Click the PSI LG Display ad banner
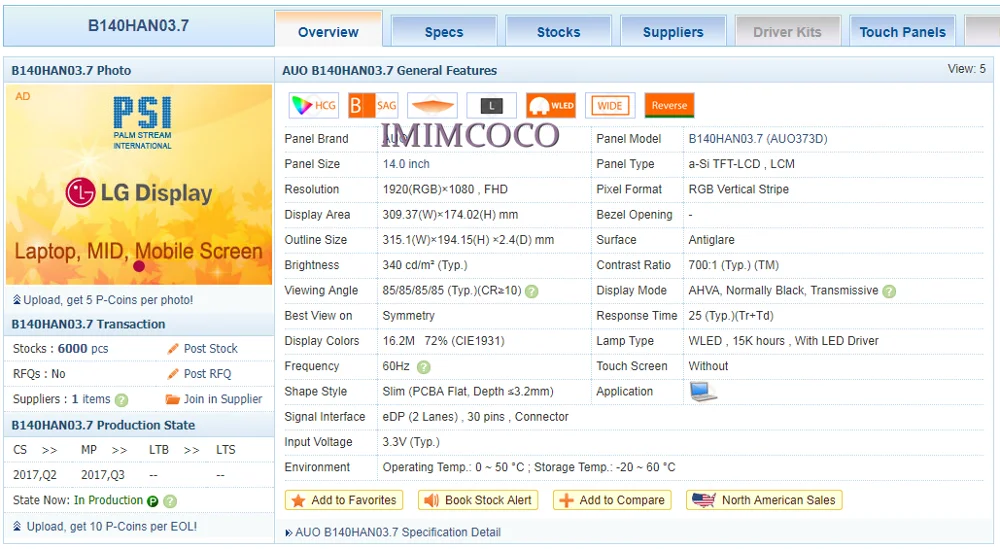 pyautogui.click(x=139, y=184)
